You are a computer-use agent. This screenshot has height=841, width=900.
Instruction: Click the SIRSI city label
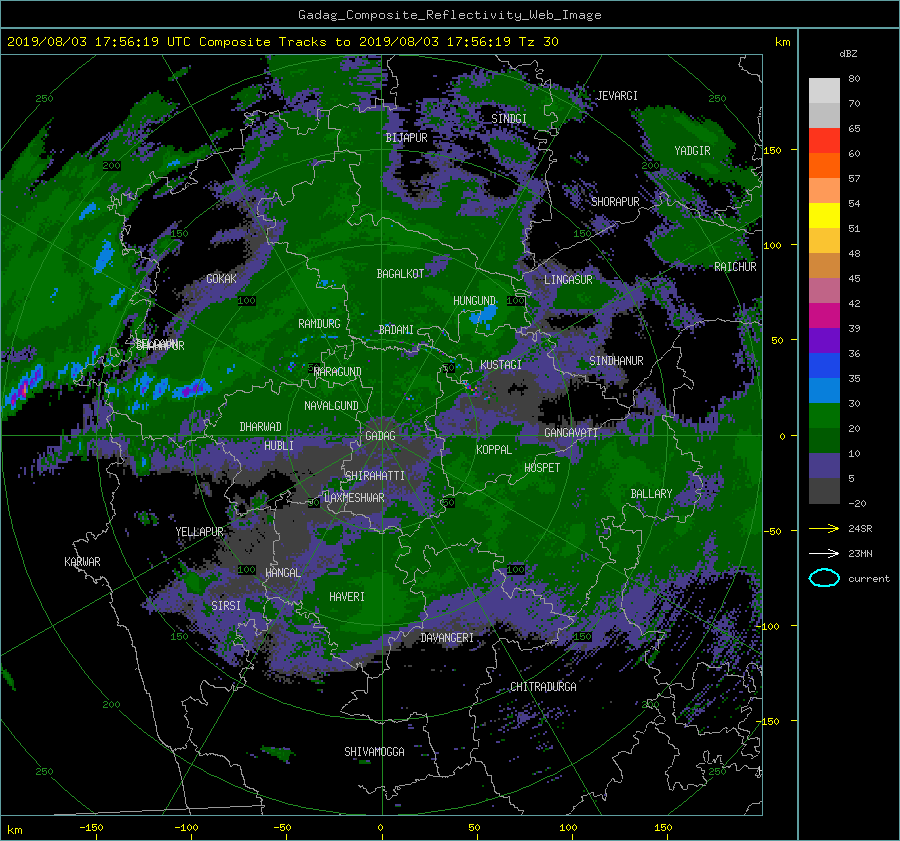(226, 606)
